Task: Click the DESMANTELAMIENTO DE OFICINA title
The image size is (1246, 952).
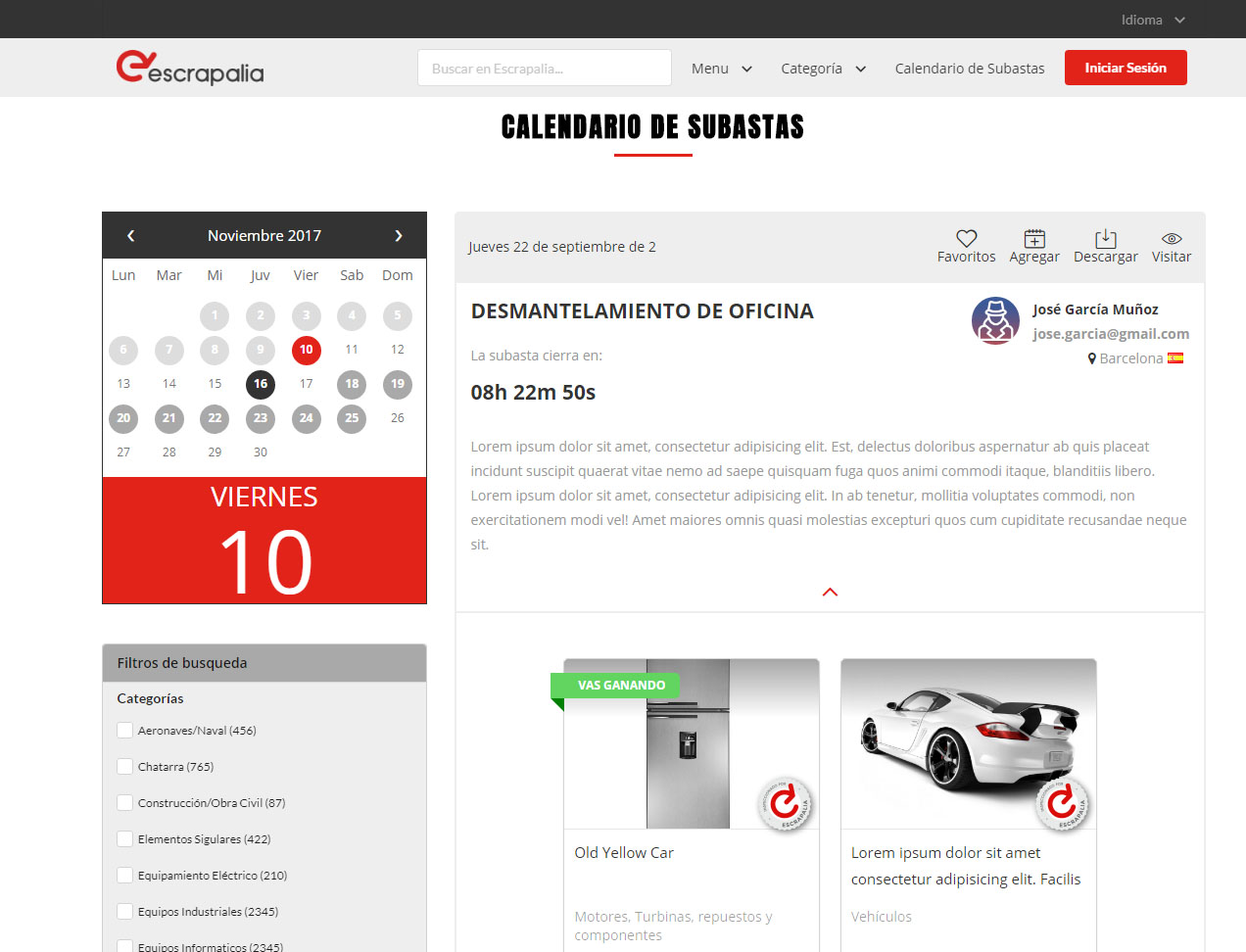Action: pyautogui.click(x=643, y=311)
